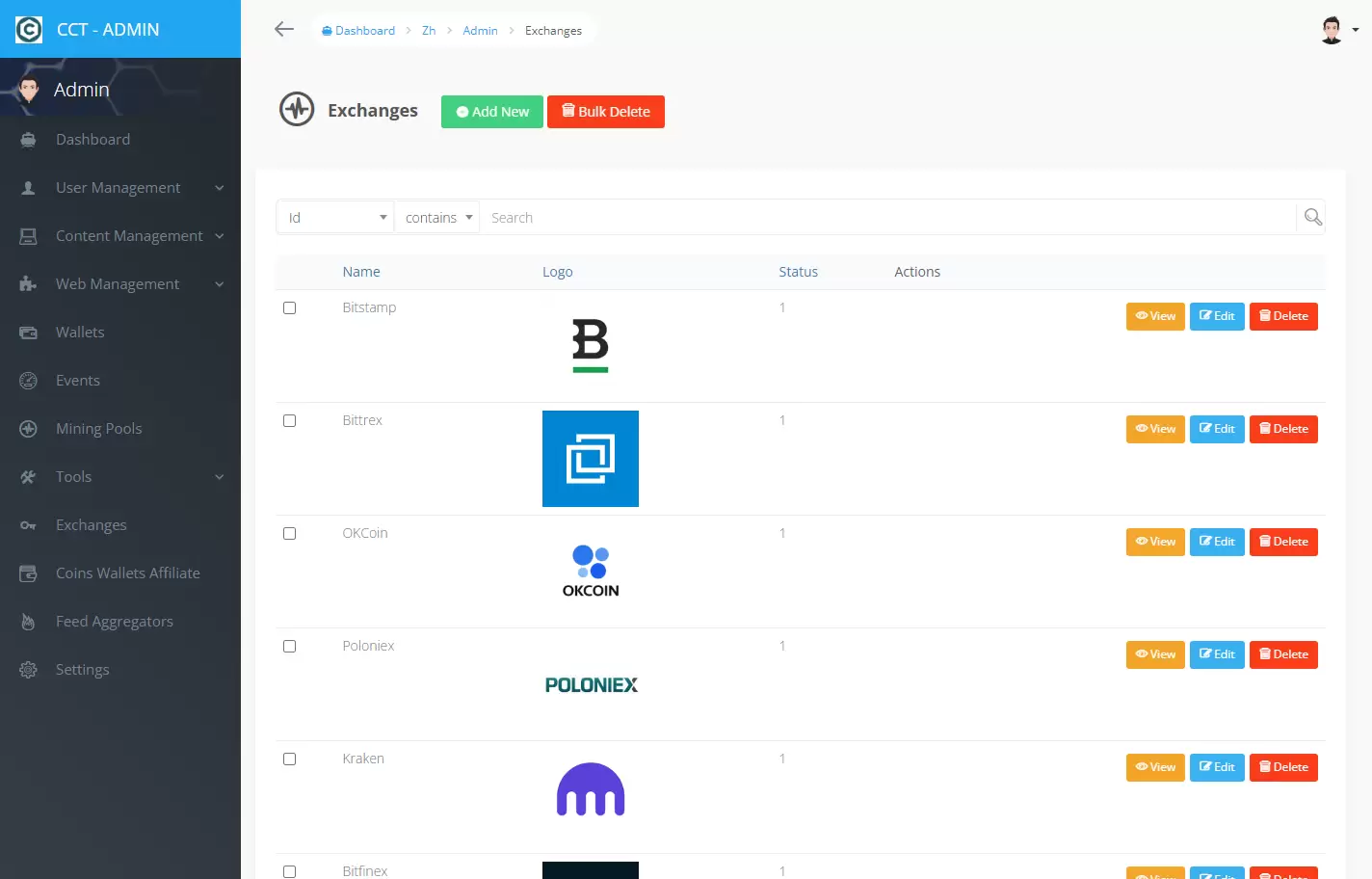
Task: Check the Kraken row checkbox
Action: pyautogui.click(x=289, y=759)
